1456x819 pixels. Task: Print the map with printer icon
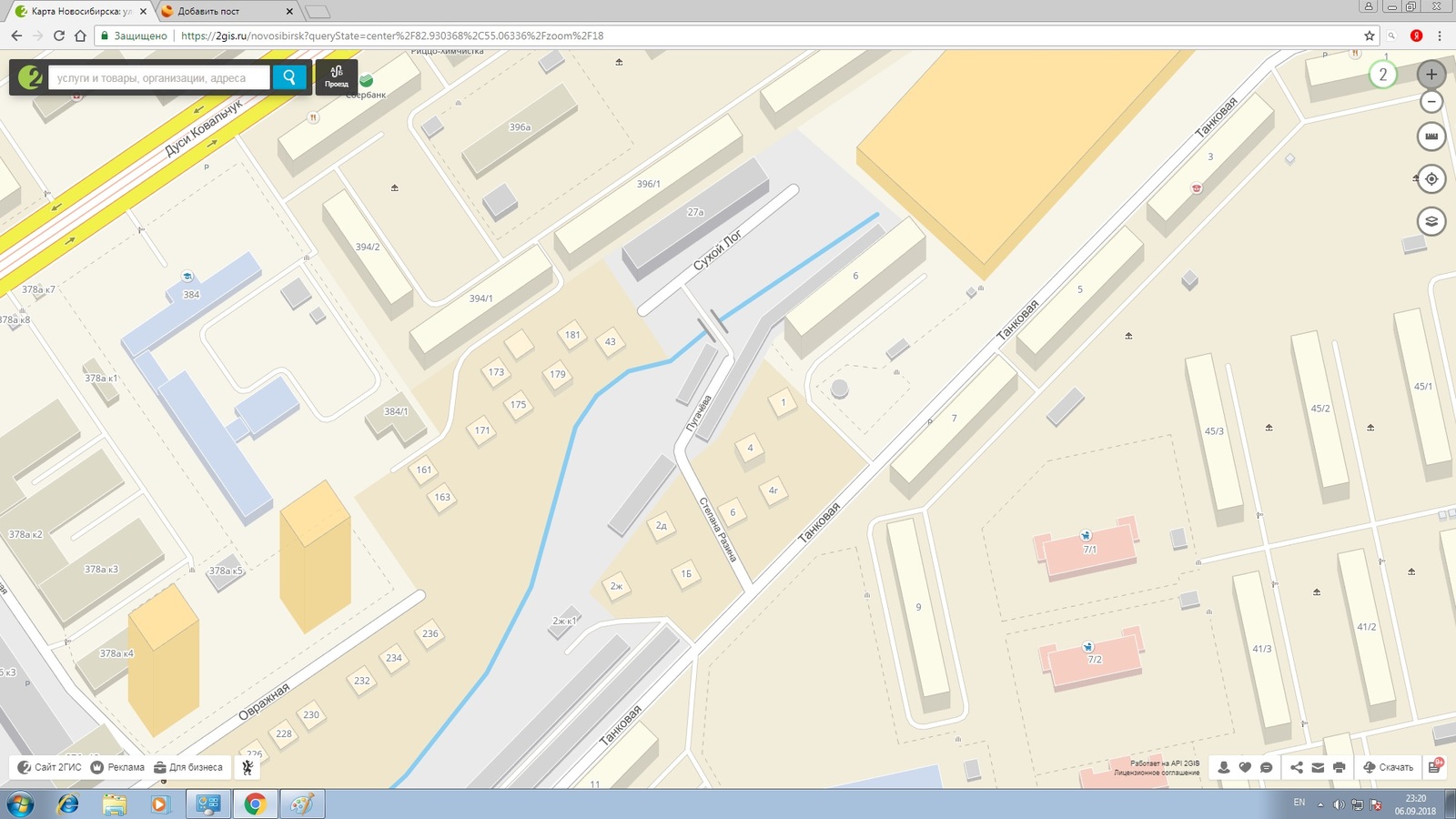(1339, 767)
